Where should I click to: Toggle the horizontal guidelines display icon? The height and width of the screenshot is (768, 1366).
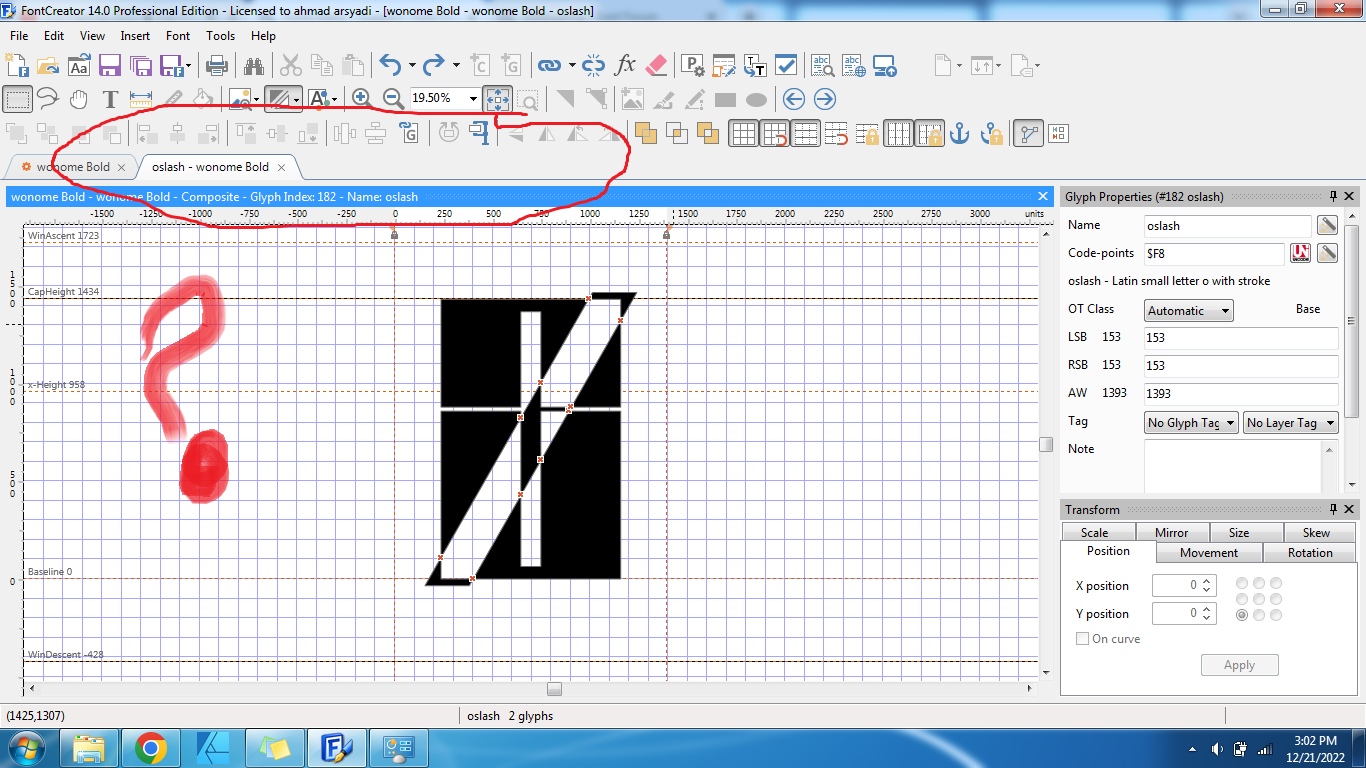[x=805, y=132]
